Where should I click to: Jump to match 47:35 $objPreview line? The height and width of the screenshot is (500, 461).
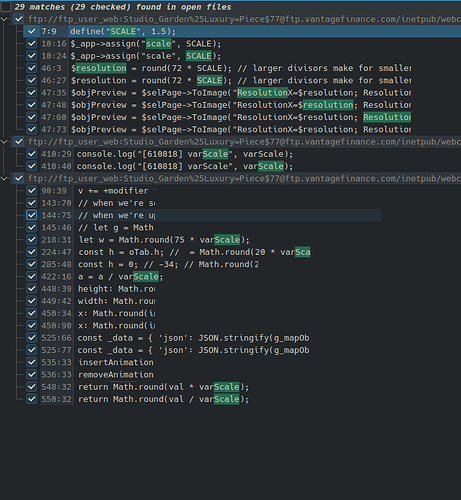241,93
